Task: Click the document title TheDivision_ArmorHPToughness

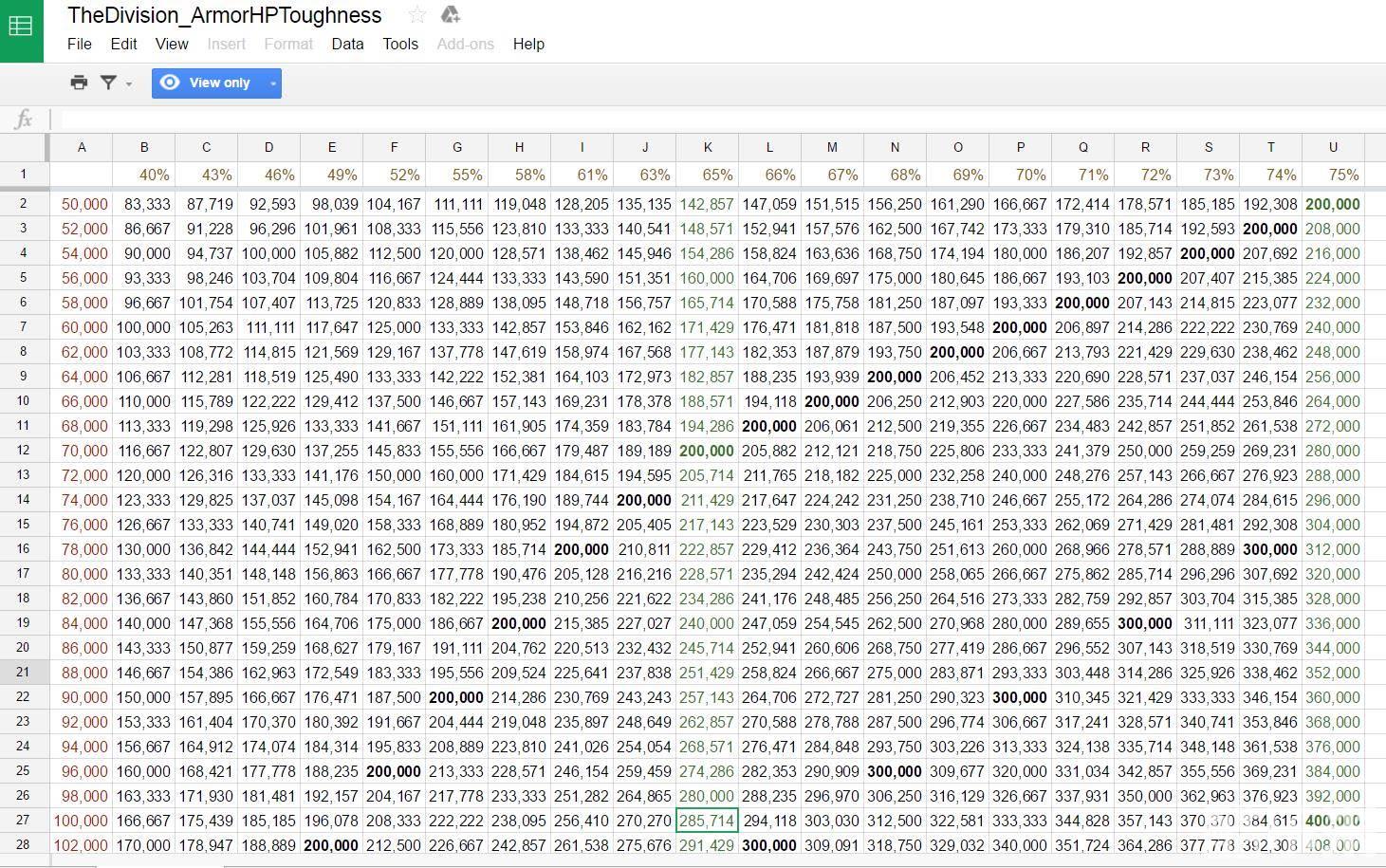Action: point(225,15)
